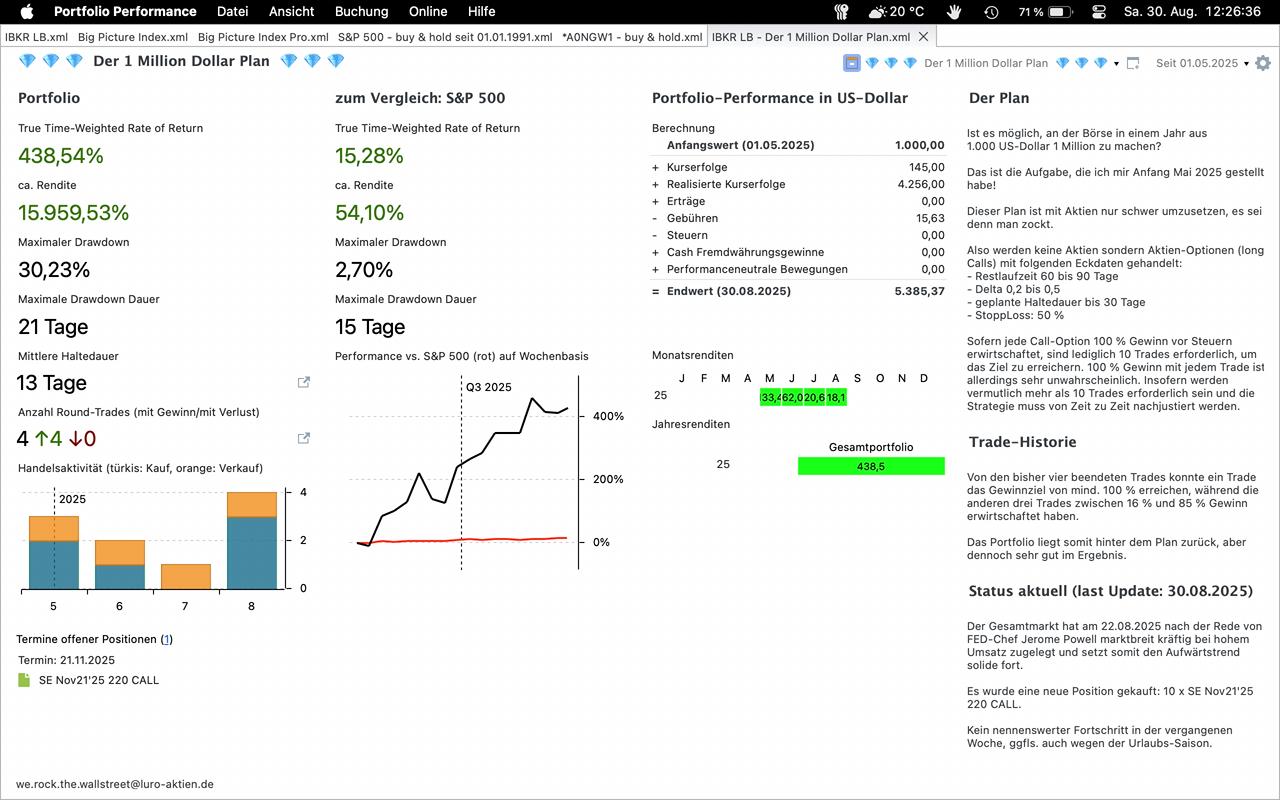Click the open positions count link (1)

tap(166, 639)
